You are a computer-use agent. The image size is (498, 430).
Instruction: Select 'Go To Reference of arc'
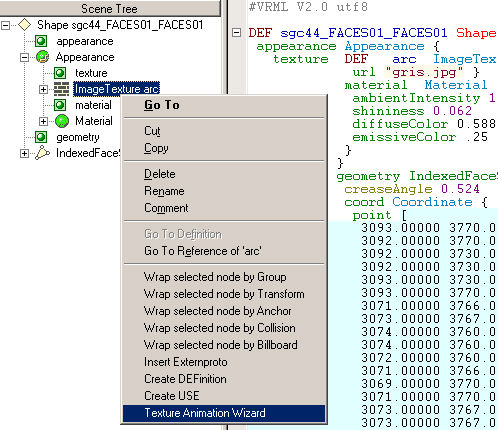[224, 251]
